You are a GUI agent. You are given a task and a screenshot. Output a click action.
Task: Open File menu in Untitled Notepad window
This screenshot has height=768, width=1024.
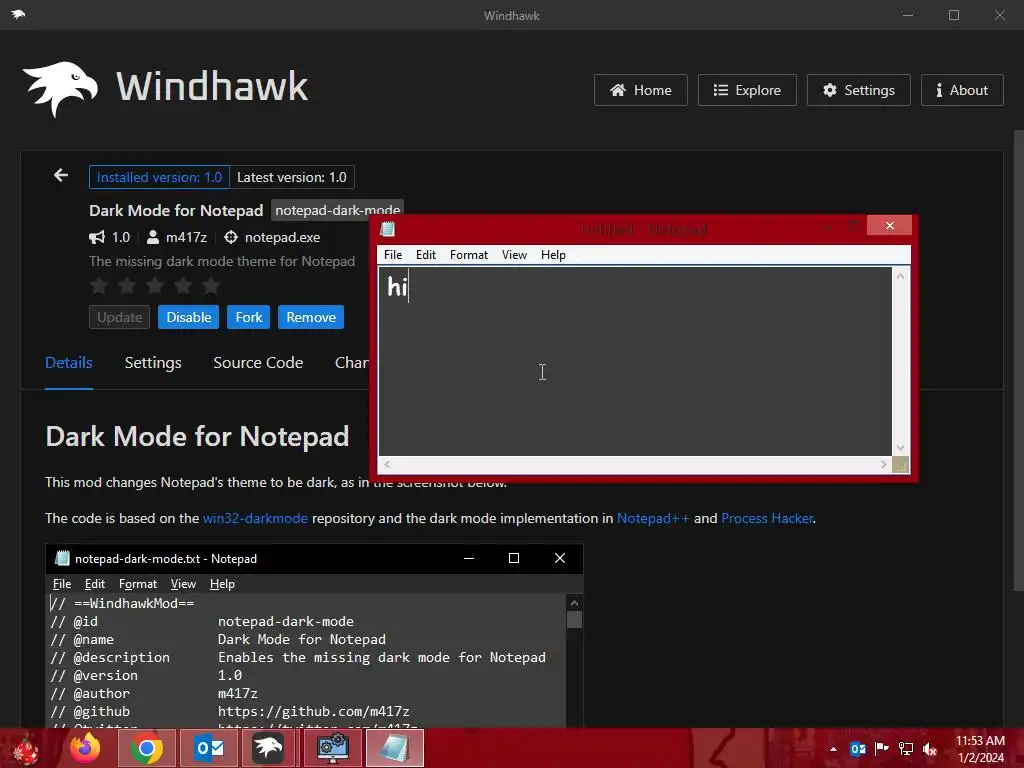pyautogui.click(x=393, y=255)
